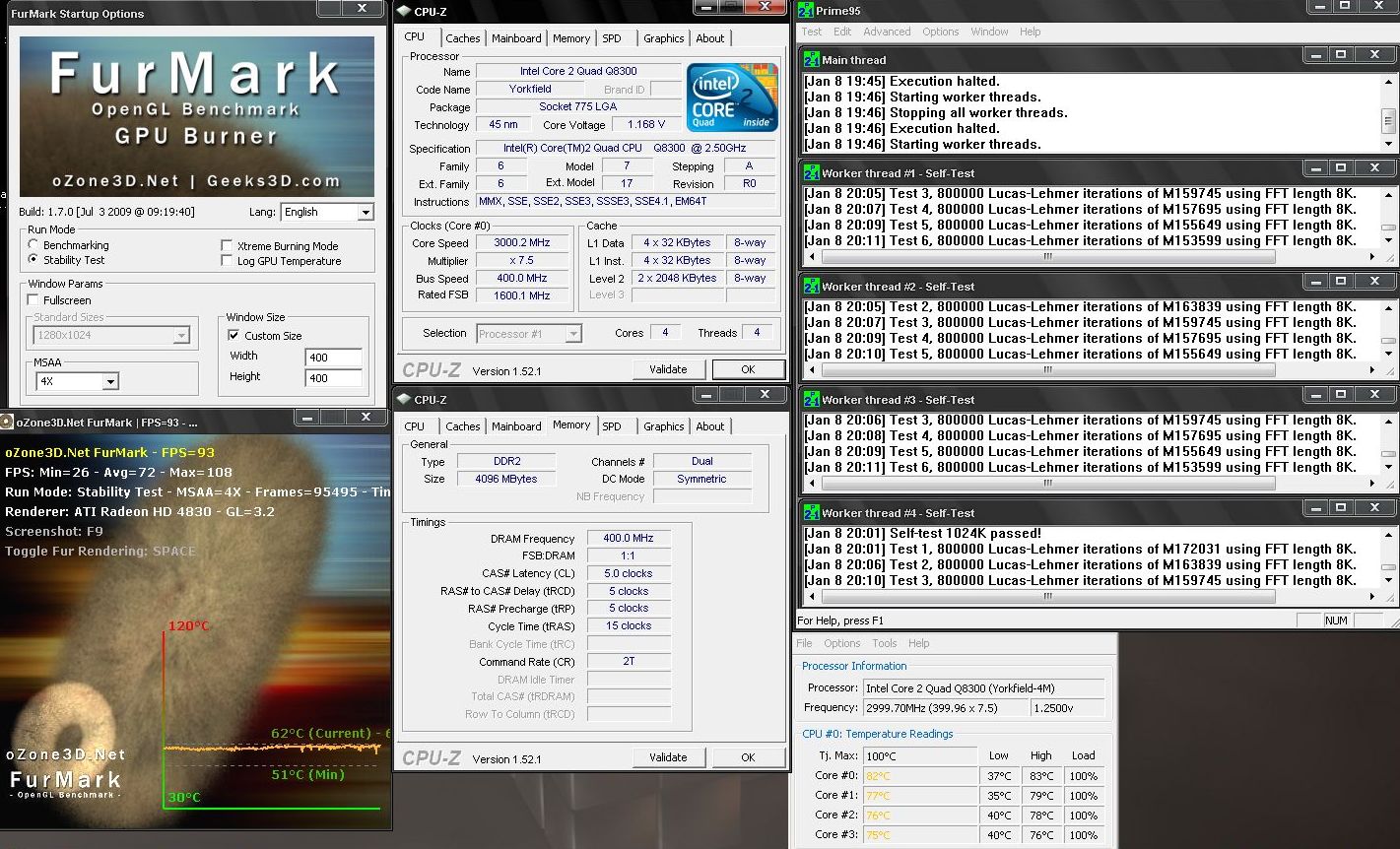
Task: Click Validate in upper CPU-Z window
Action: 668,369
